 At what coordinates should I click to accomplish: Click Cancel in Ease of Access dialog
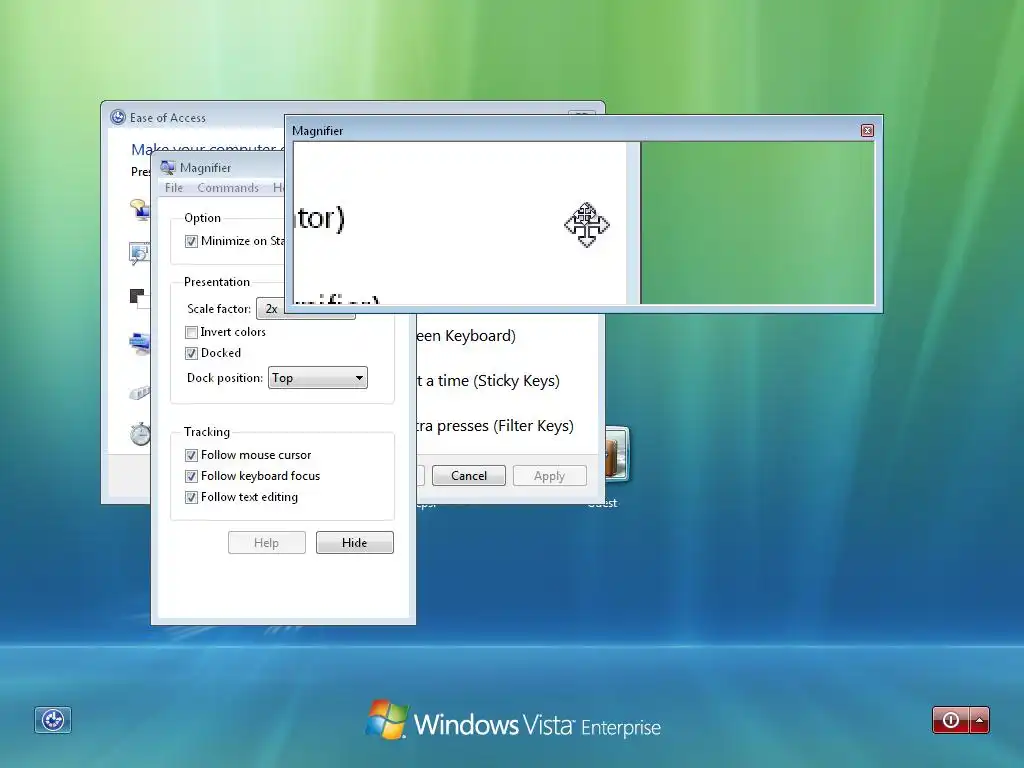click(x=469, y=475)
